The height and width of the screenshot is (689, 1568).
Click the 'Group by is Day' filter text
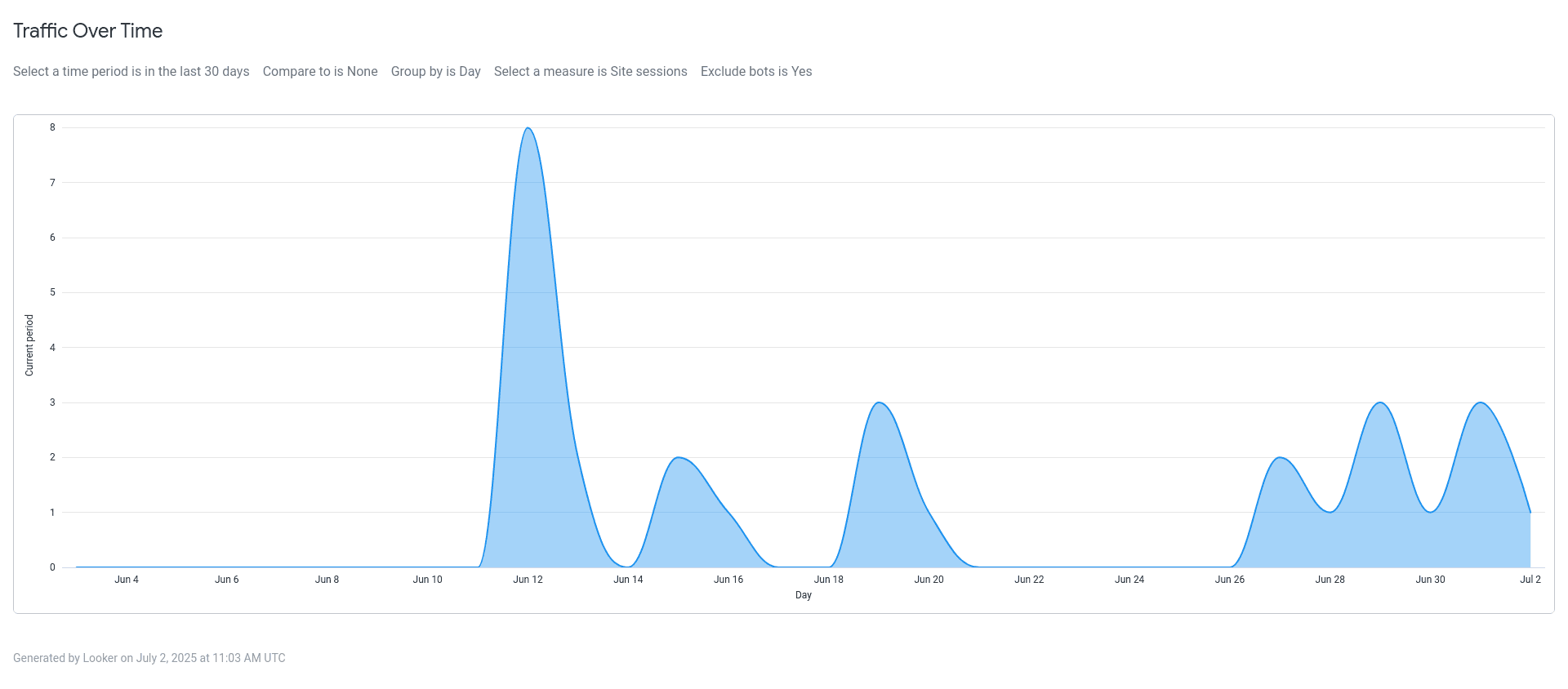tap(436, 72)
